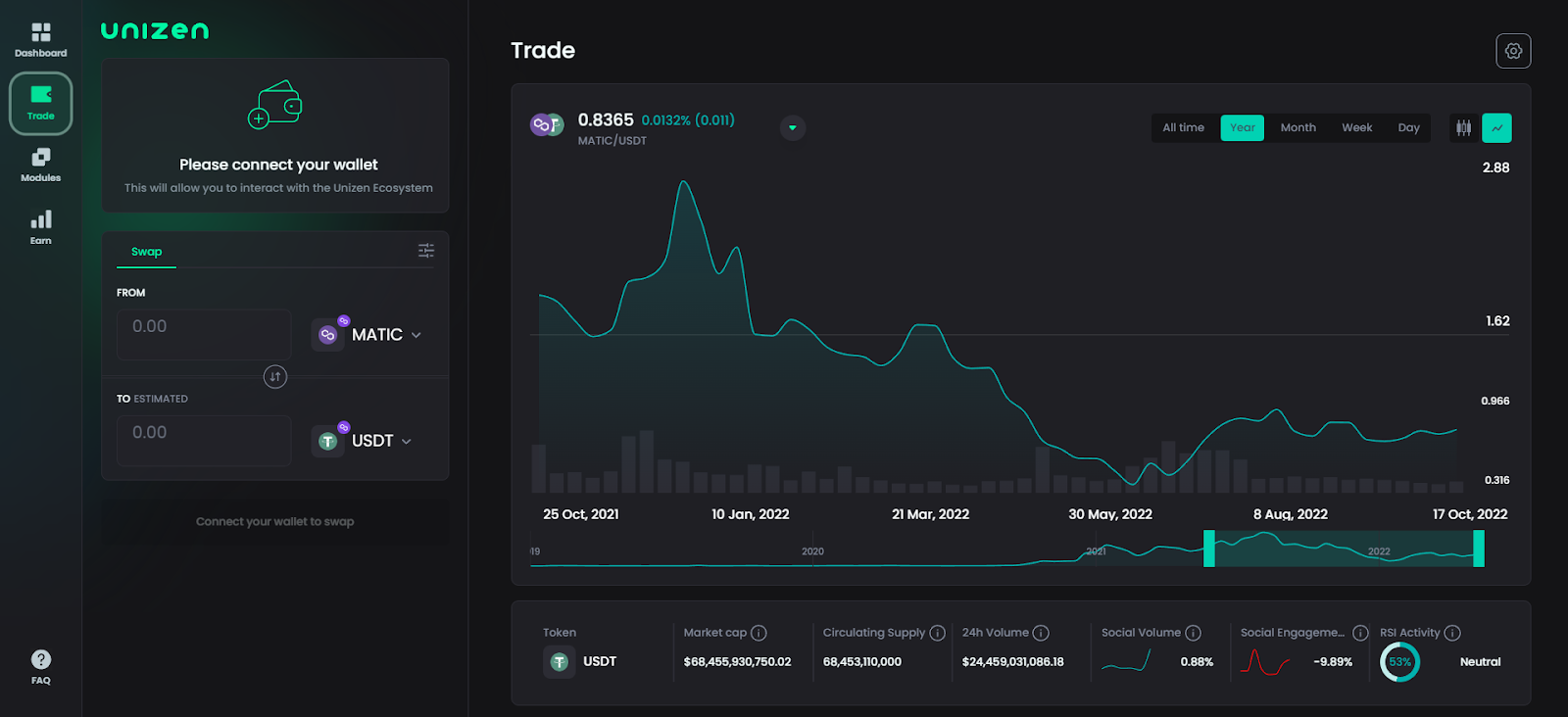Expand the trading pair dropdown arrow

click(793, 127)
